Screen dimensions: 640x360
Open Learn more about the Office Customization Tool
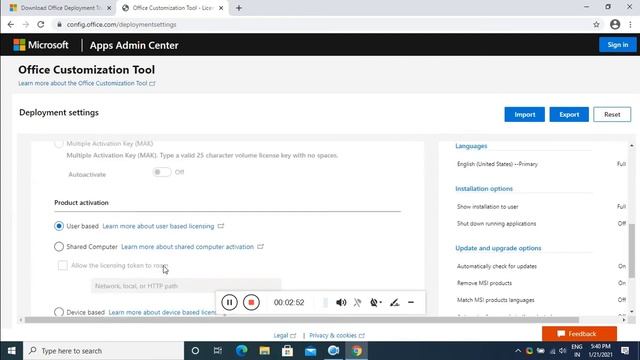point(87,83)
